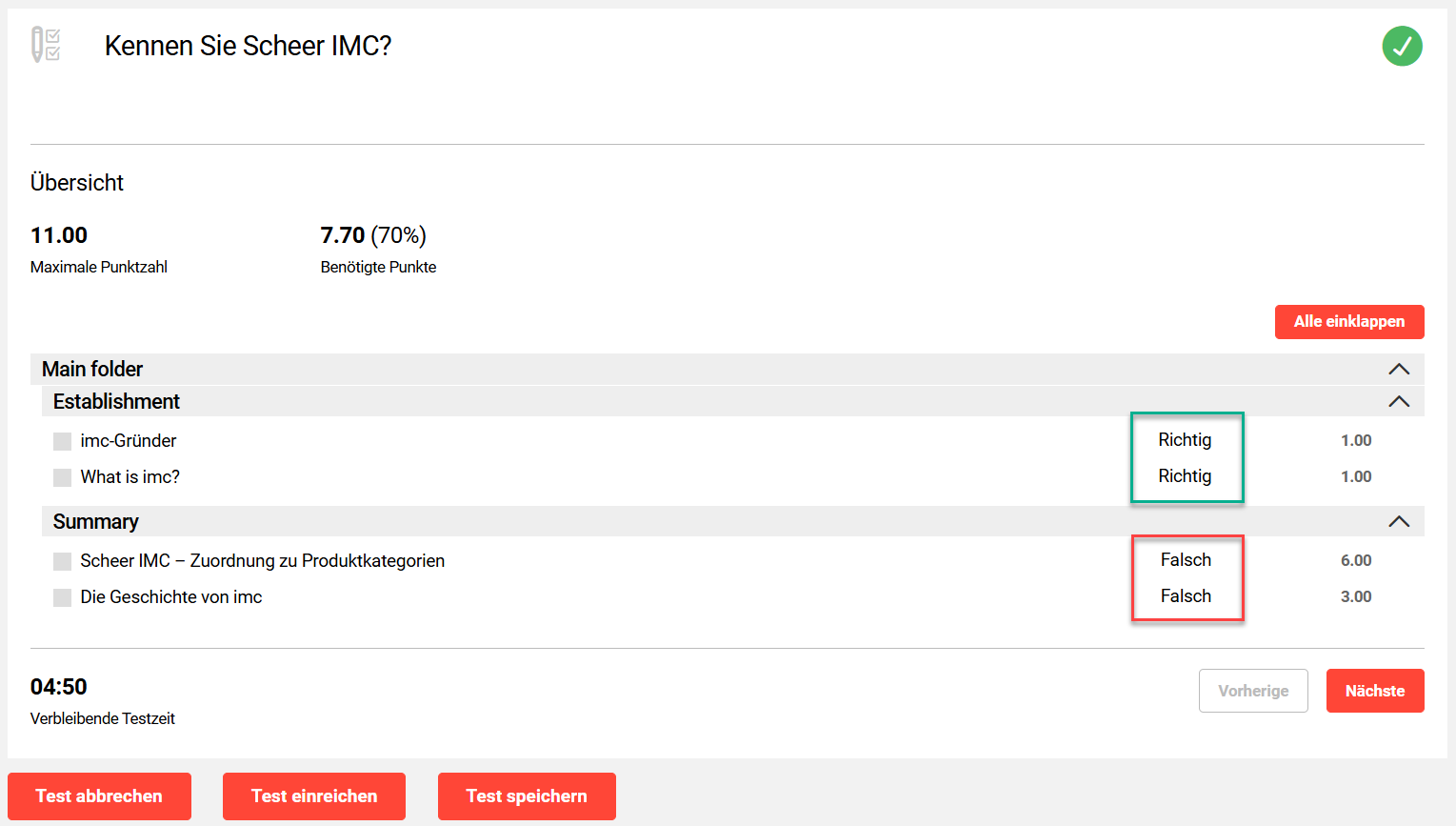Open Die Geschichte von imc question
This screenshot has width=1456, height=826.
tap(171, 597)
